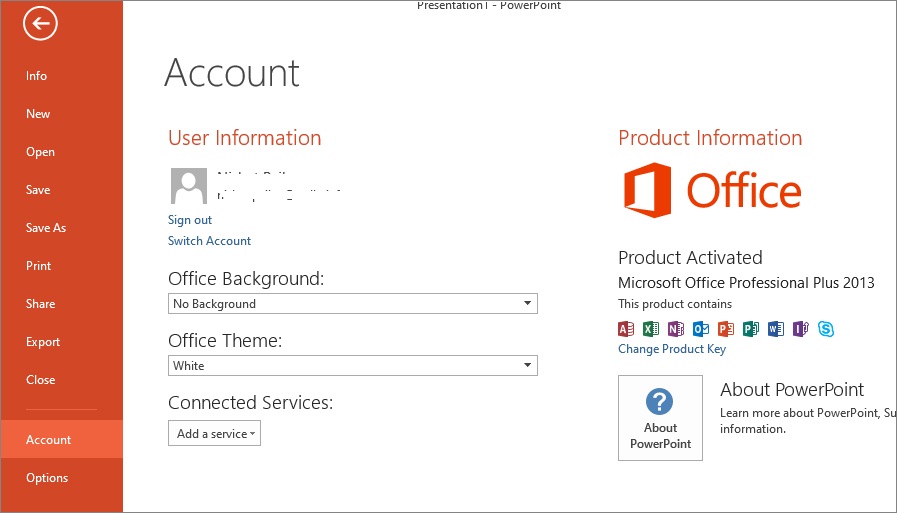Open the Office Theme dropdown

pyautogui.click(x=352, y=365)
